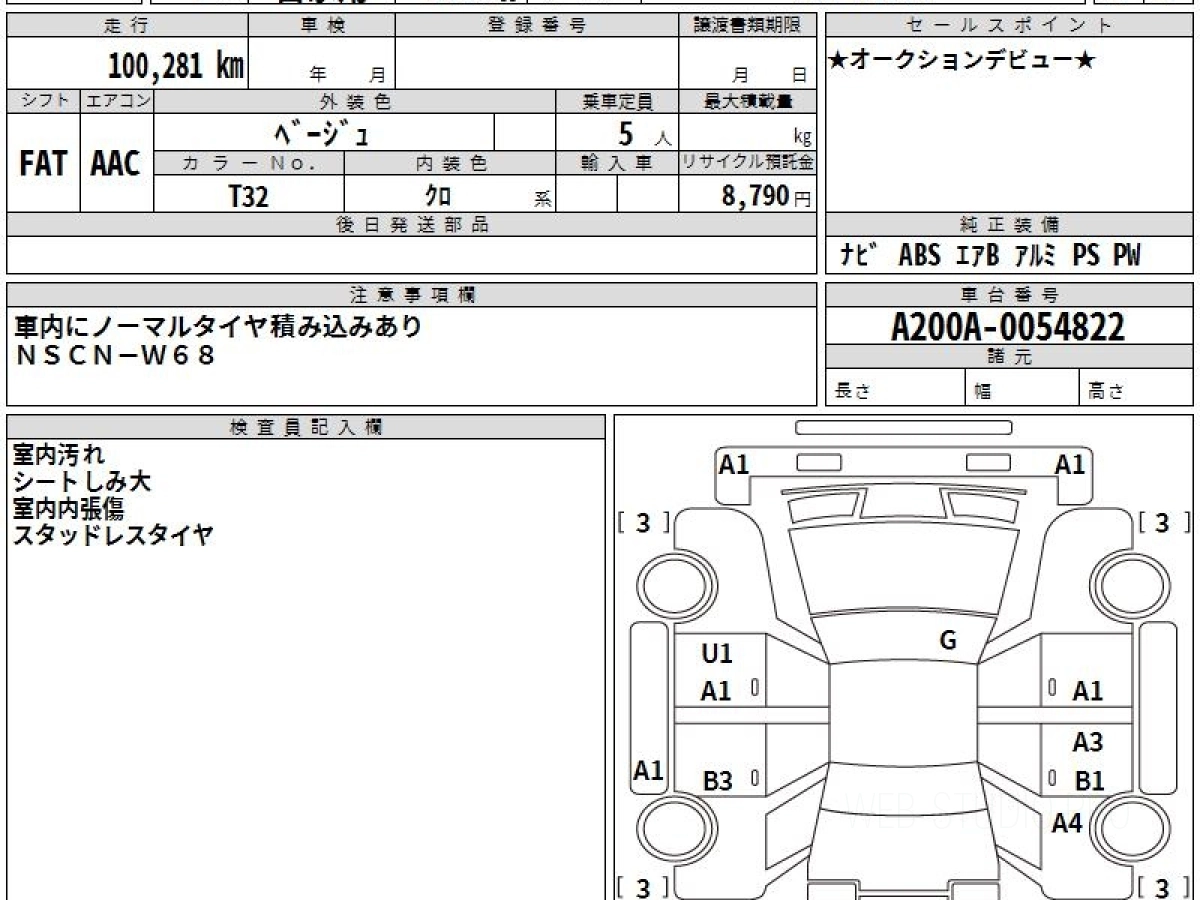This screenshot has width=1200, height=900.
Task: Click the ABS equipment entry
Action: 919,256
